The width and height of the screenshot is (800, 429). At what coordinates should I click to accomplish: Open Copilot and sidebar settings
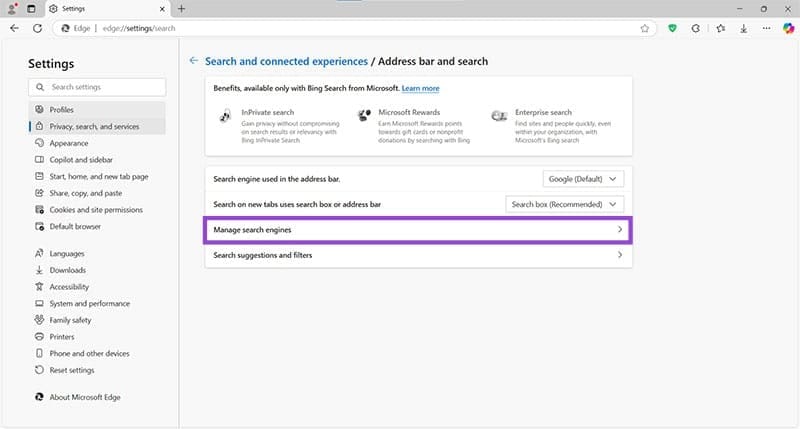pyautogui.click(x=97, y=160)
